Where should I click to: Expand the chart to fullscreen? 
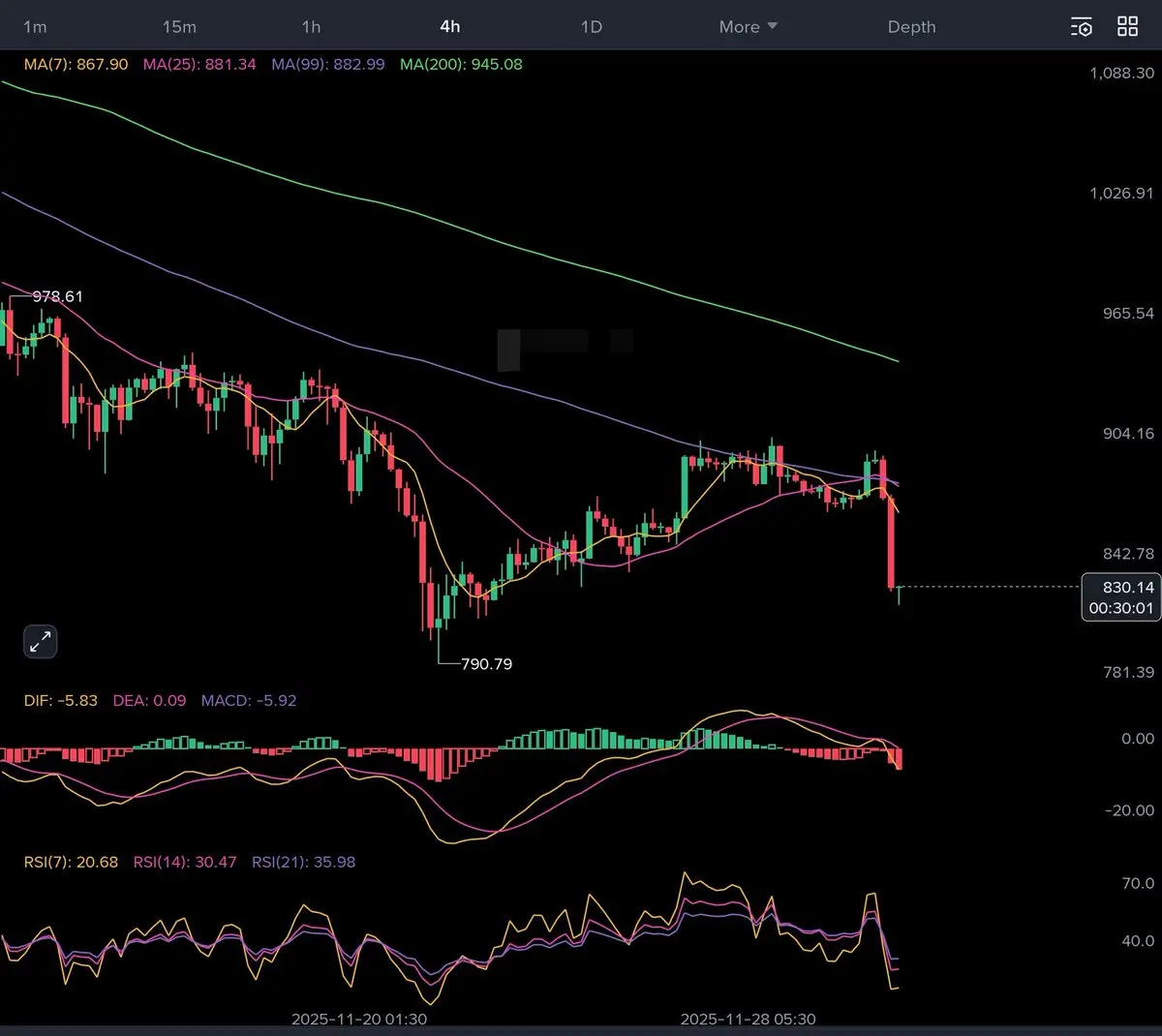41,641
